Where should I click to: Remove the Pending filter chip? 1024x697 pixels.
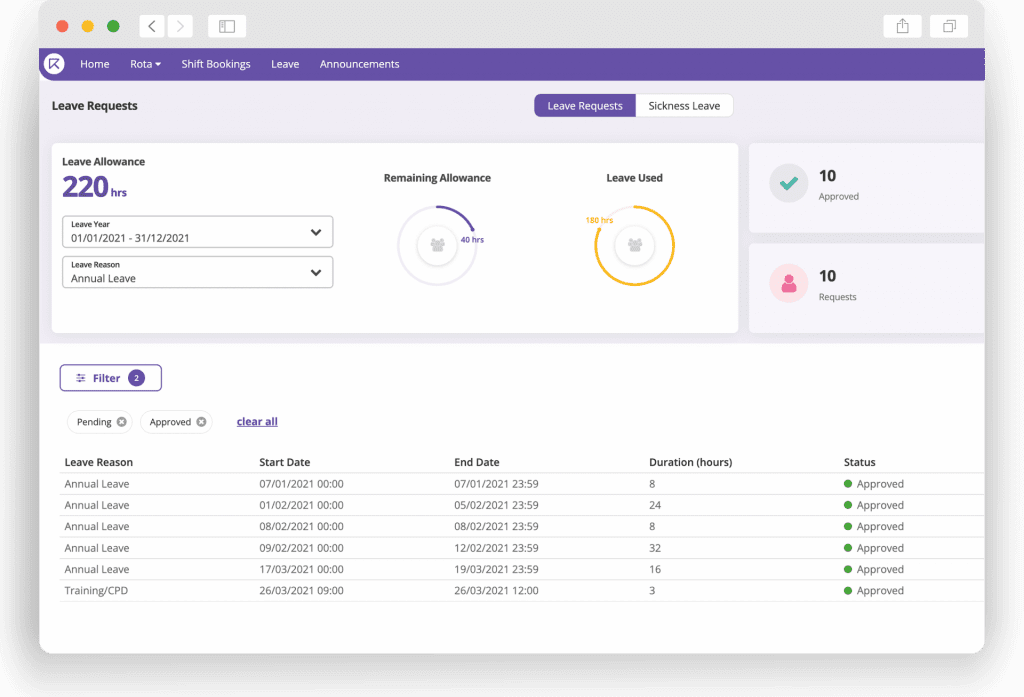point(122,422)
